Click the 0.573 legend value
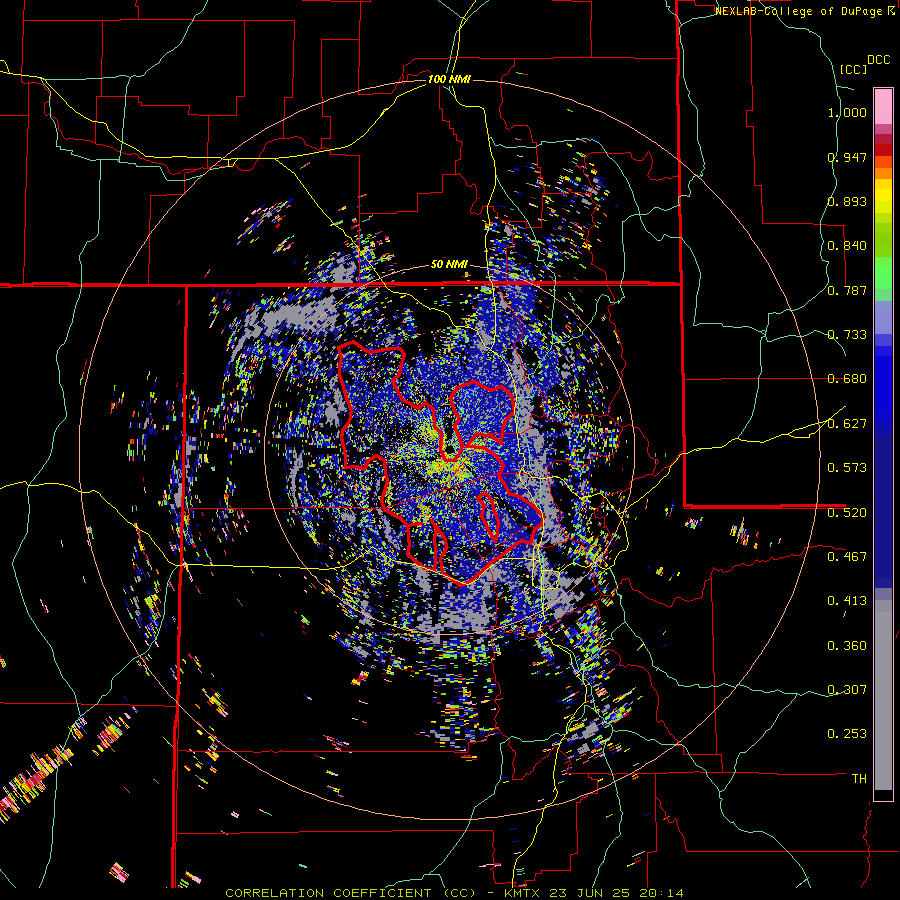Image resolution: width=900 pixels, height=900 pixels. click(x=847, y=468)
